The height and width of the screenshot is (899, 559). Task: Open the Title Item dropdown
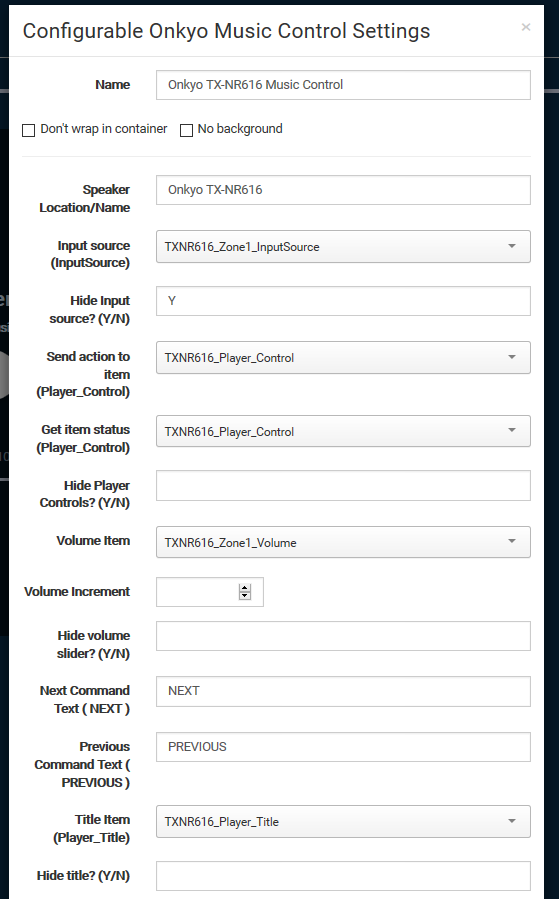point(343,822)
